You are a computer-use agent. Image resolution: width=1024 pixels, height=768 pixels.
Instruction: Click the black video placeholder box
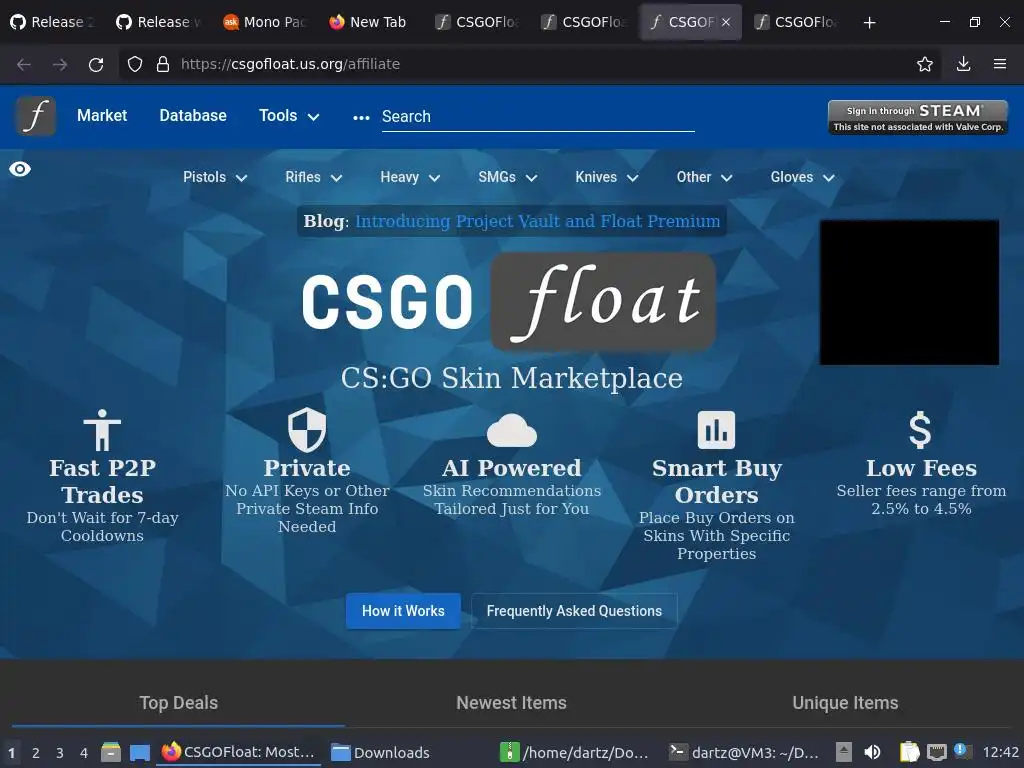coord(909,292)
